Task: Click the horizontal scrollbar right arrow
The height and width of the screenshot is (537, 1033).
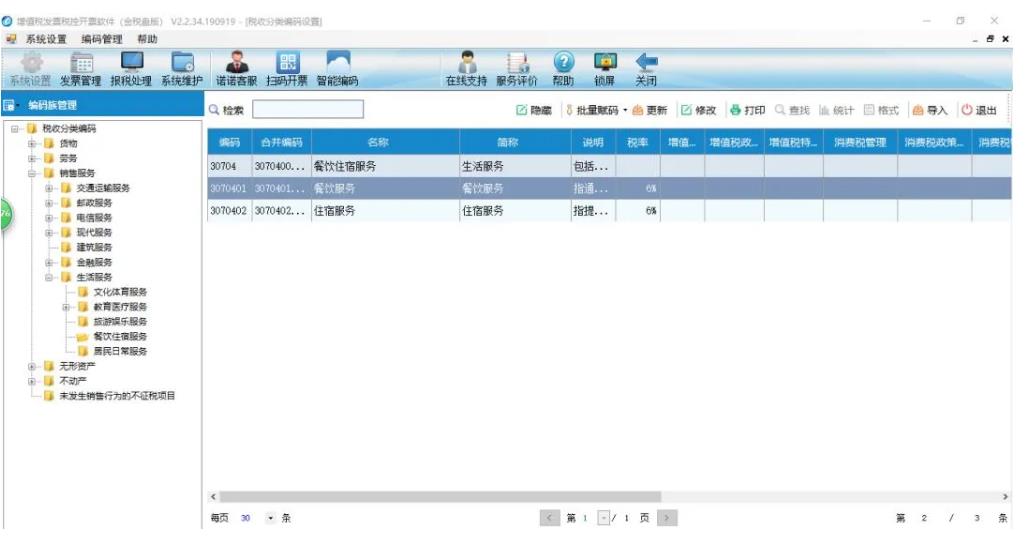Action: click(x=1005, y=497)
